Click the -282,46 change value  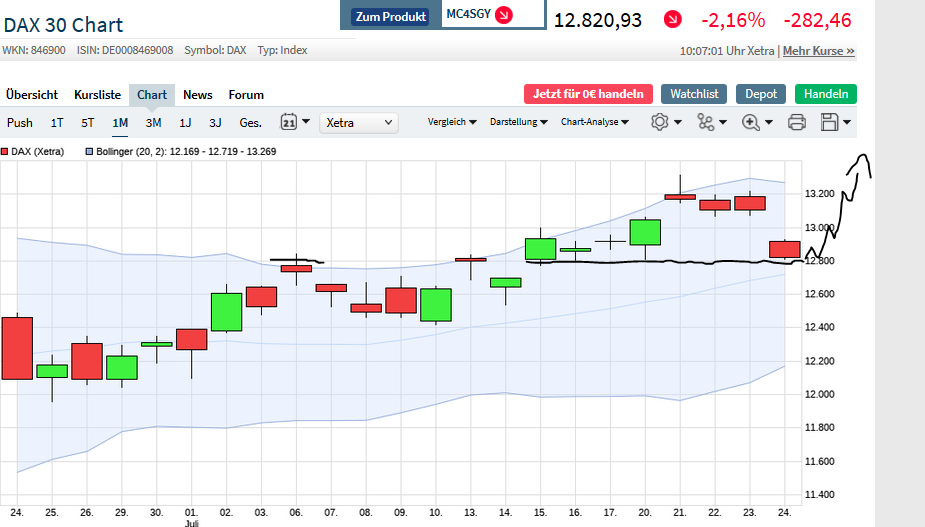(818, 20)
